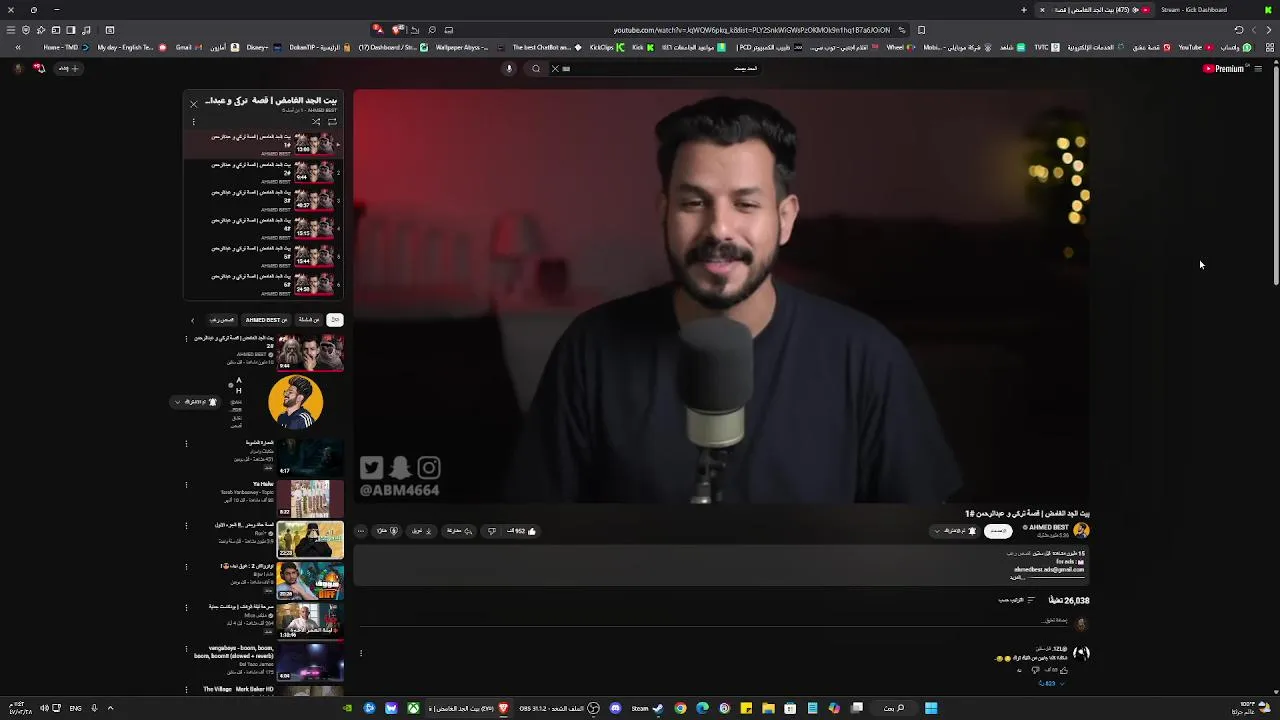The image size is (1280, 720).
Task: Open system volume icon in tray
Action: pyautogui.click(x=44, y=709)
